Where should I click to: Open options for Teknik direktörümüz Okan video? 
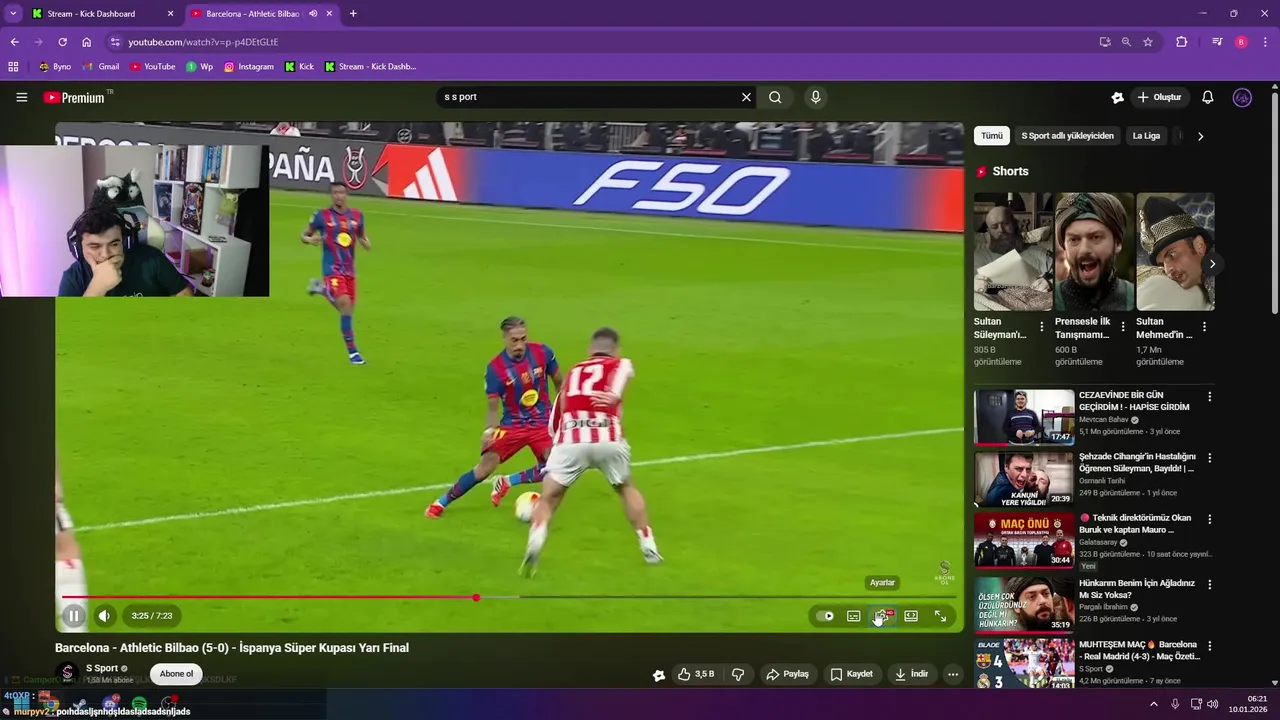(x=1209, y=520)
